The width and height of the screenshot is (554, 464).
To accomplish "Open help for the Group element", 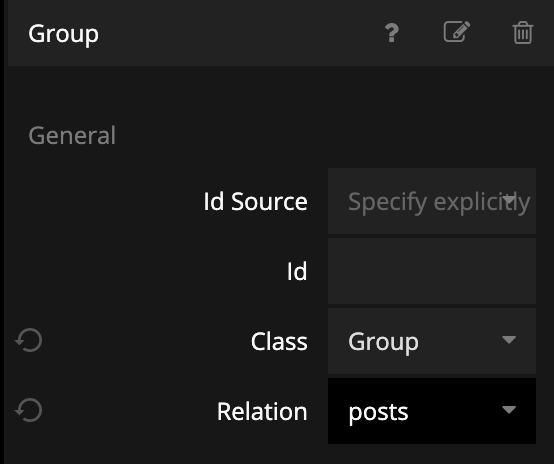I will click(x=392, y=33).
